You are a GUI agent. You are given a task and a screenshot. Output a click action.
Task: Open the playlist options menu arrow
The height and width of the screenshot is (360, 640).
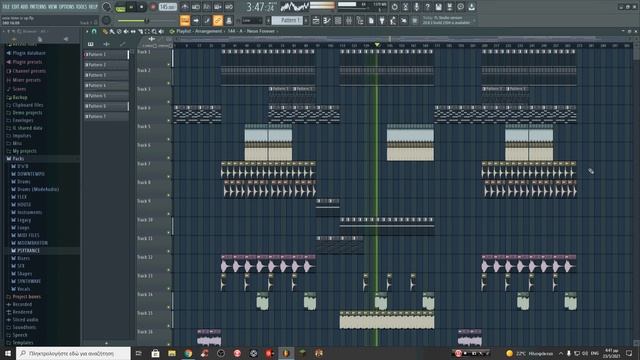(x=87, y=31)
